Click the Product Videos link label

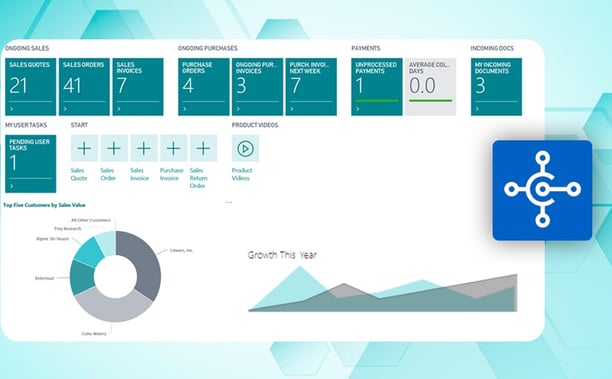(242, 174)
